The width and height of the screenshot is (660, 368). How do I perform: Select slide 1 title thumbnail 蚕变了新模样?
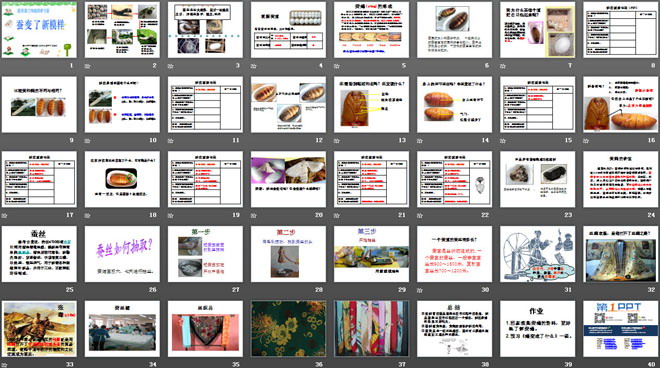(x=39, y=30)
